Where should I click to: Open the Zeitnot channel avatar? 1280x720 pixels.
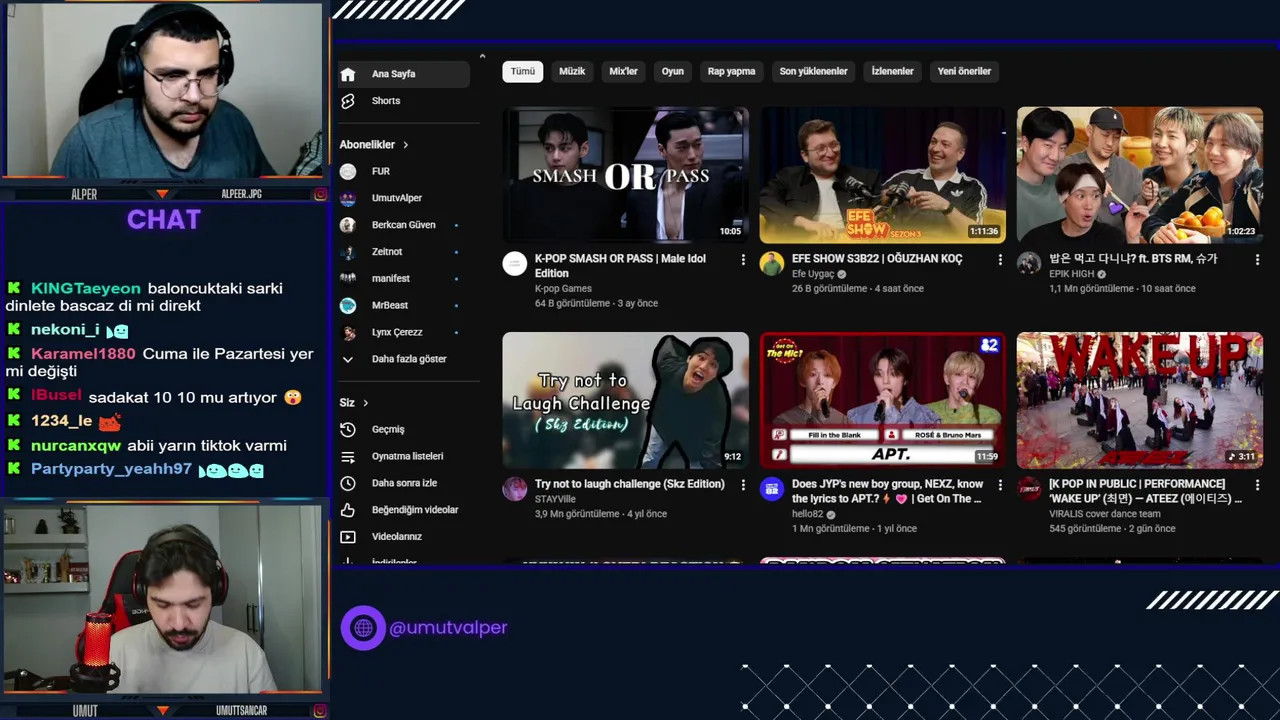coord(347,252)
